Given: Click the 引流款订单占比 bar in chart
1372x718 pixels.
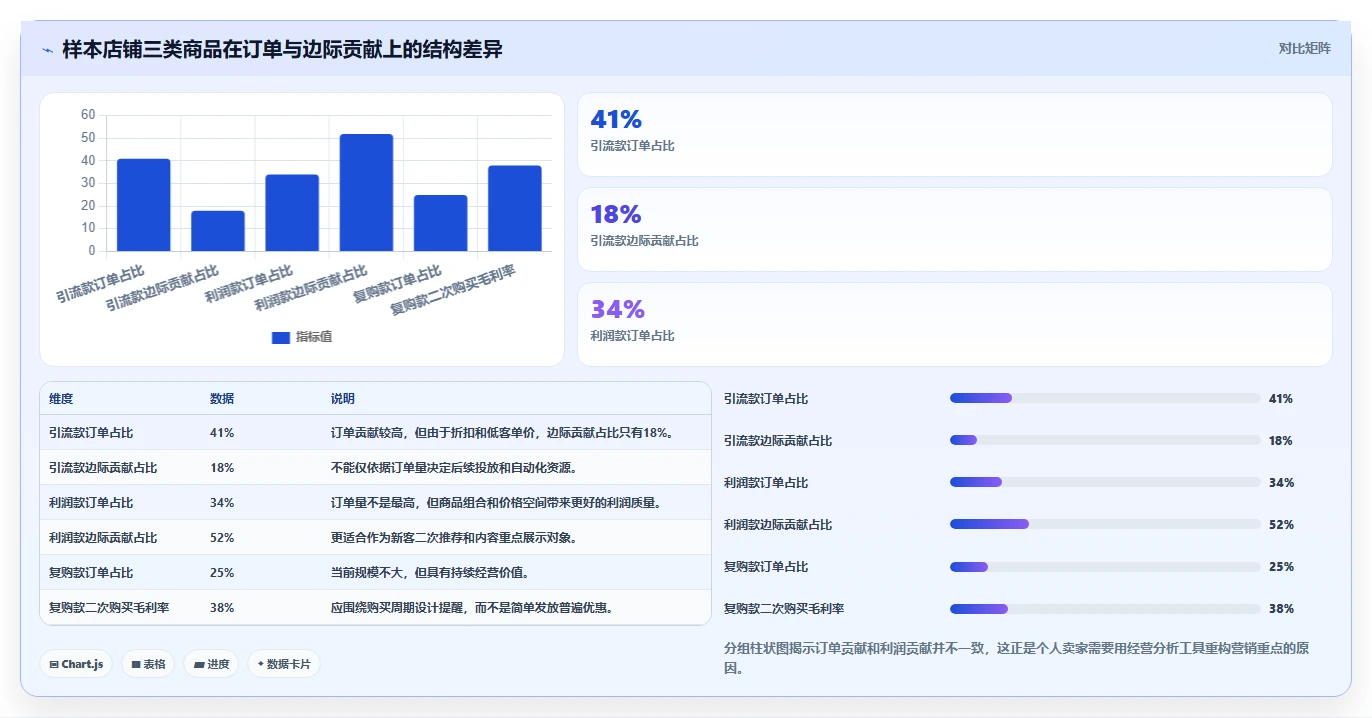Looking at the screenshot, I should (144, 205).
